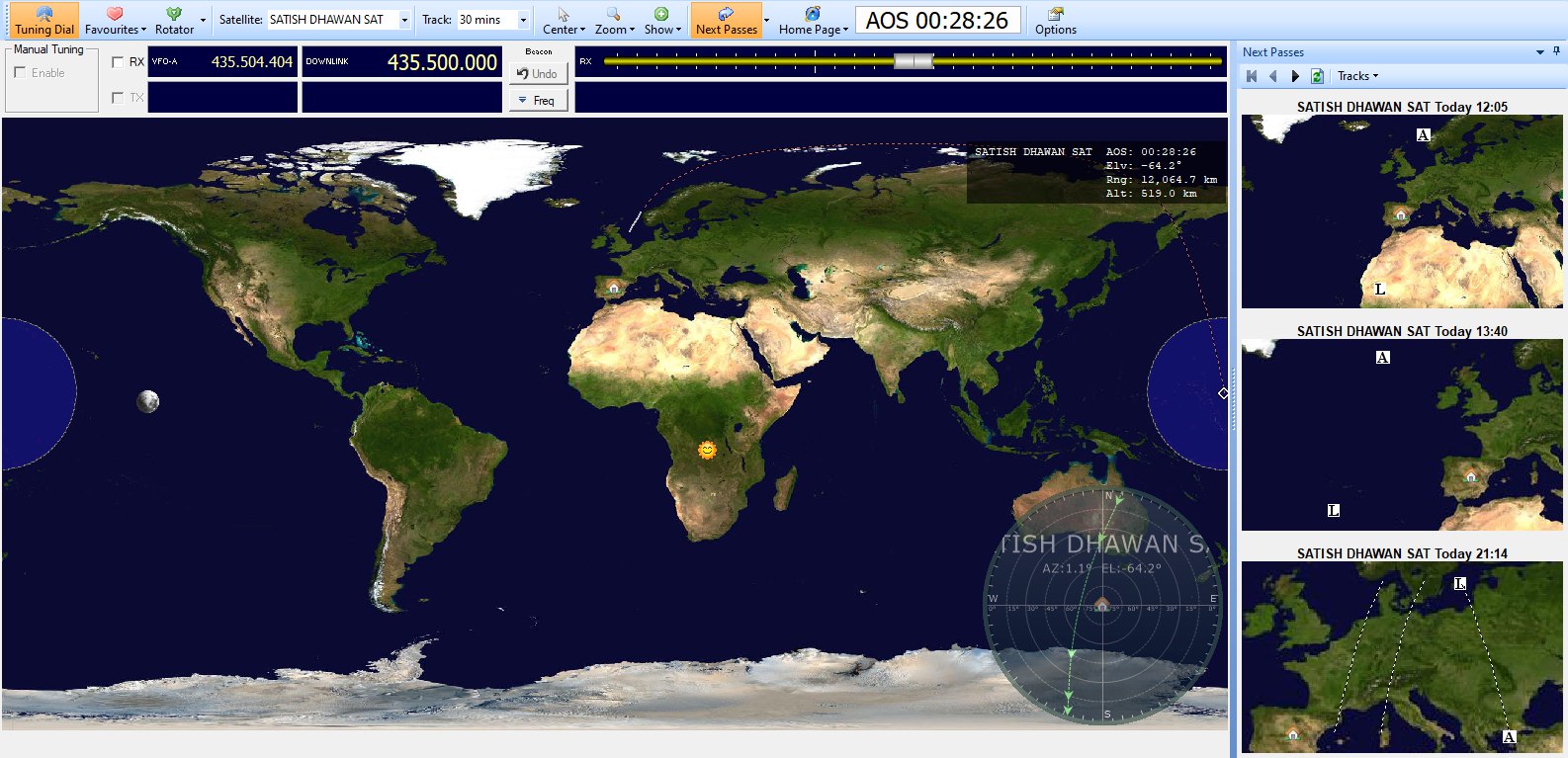Enable the TX checkbox
Viewport: 1568px width, 758px height.
click(x=118, y=97)
